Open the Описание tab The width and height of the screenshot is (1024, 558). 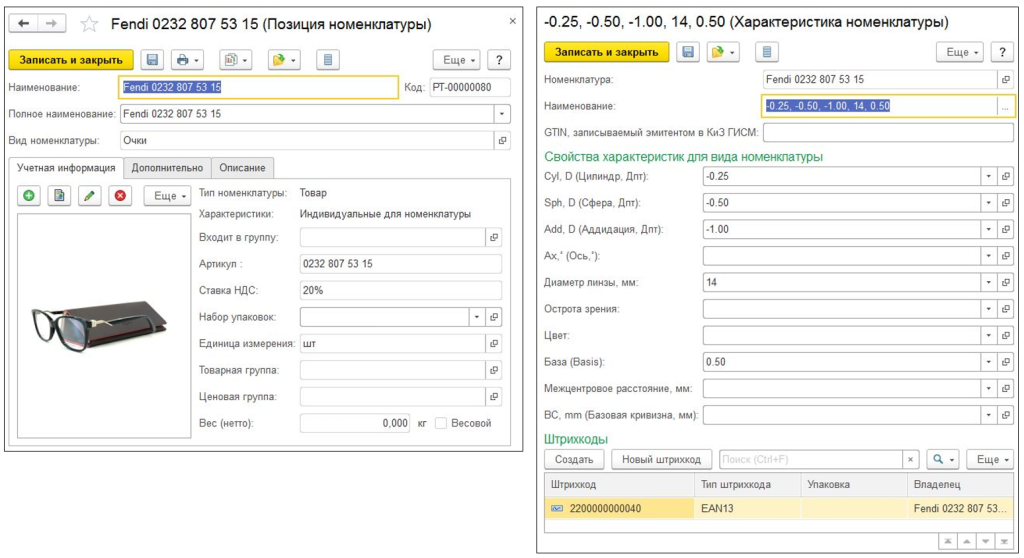(242, 168)
